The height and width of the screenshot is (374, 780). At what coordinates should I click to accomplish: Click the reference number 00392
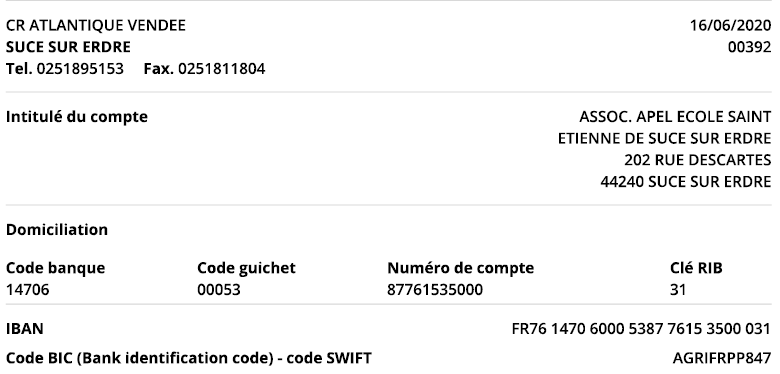click(750, 47)
